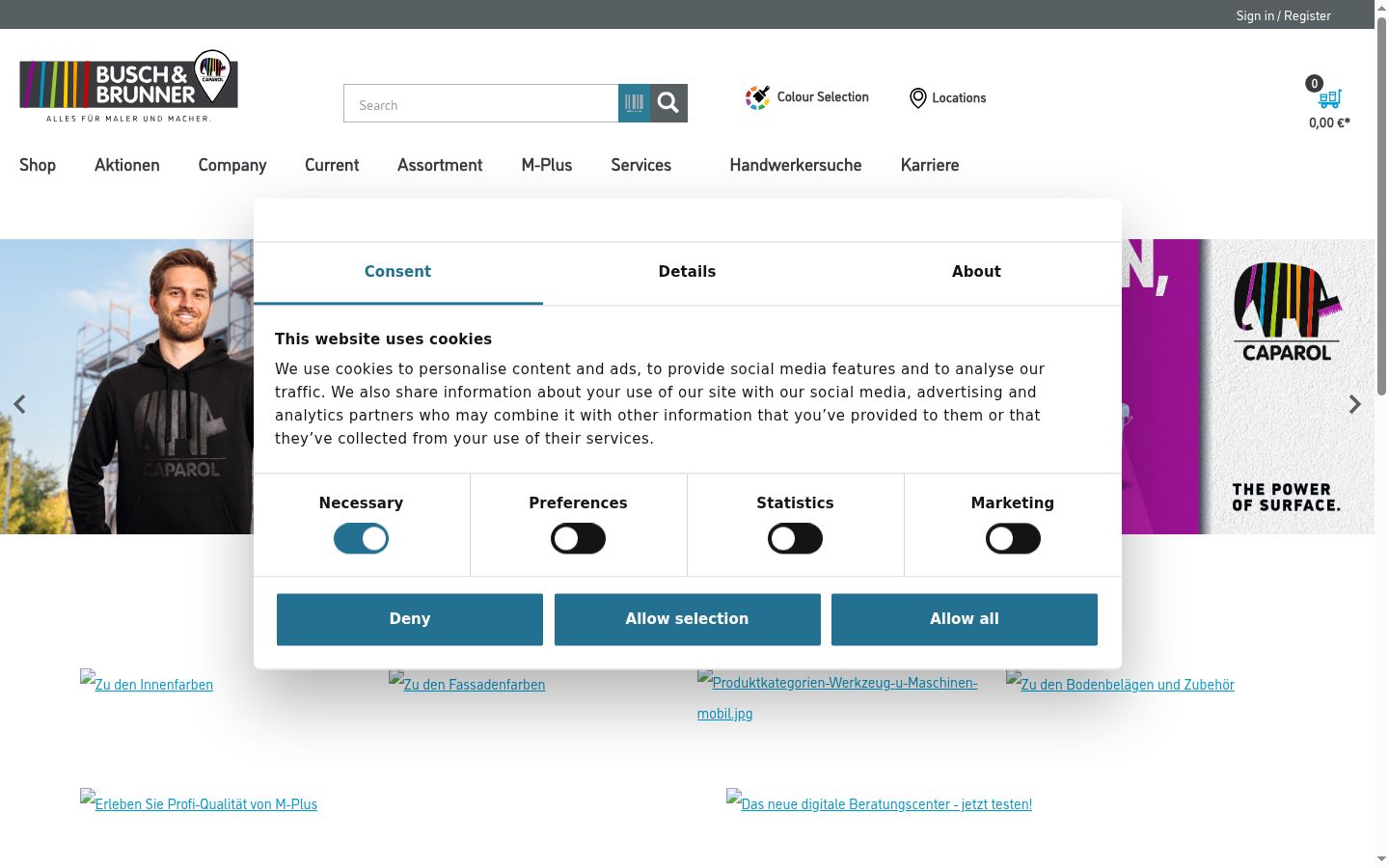1389x868 pixels.
Task: Click the Locations pin icon
Action: tap(918, 98)
